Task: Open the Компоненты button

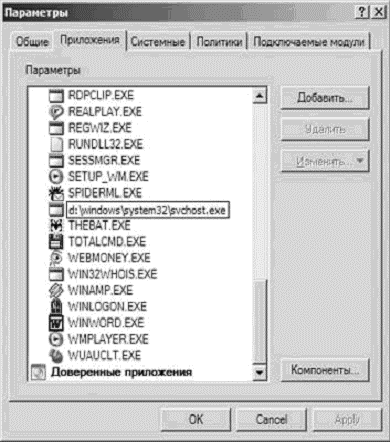Action: point(325,370)
